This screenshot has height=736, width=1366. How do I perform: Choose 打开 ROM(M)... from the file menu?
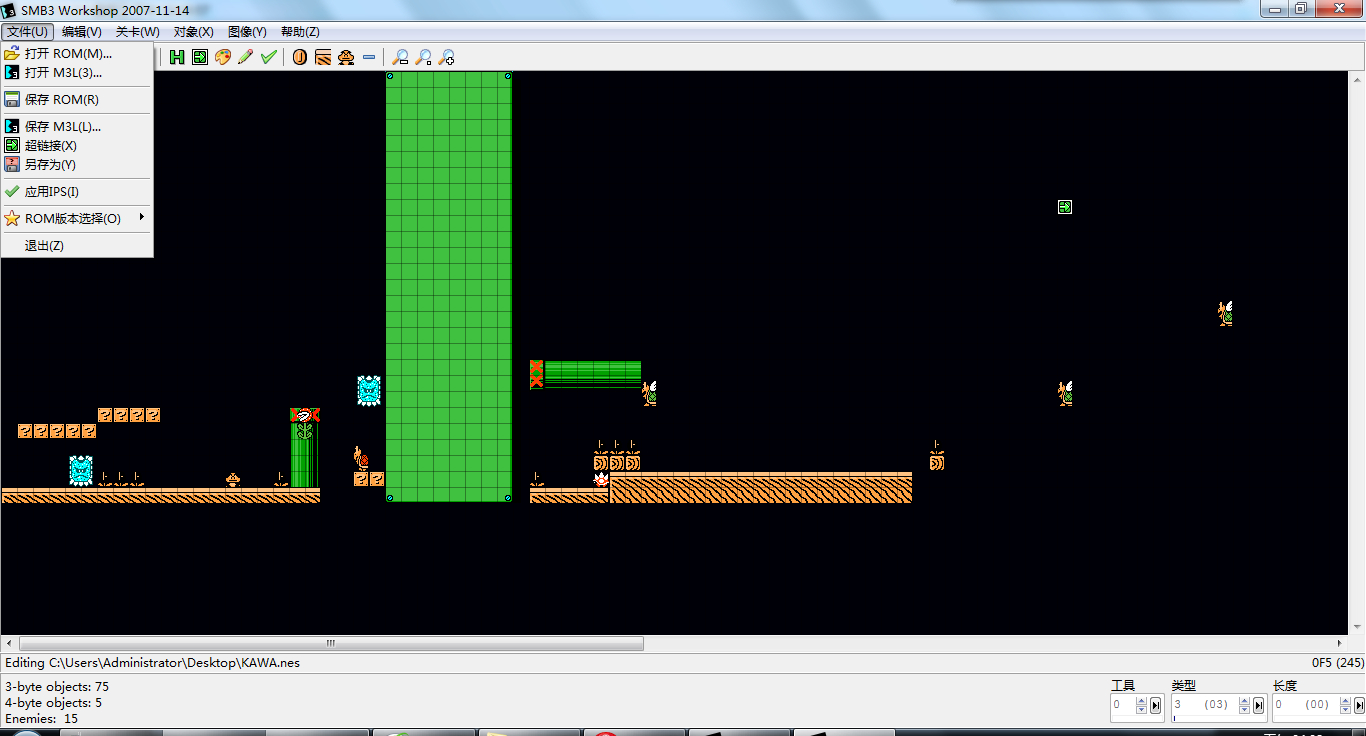77,53
